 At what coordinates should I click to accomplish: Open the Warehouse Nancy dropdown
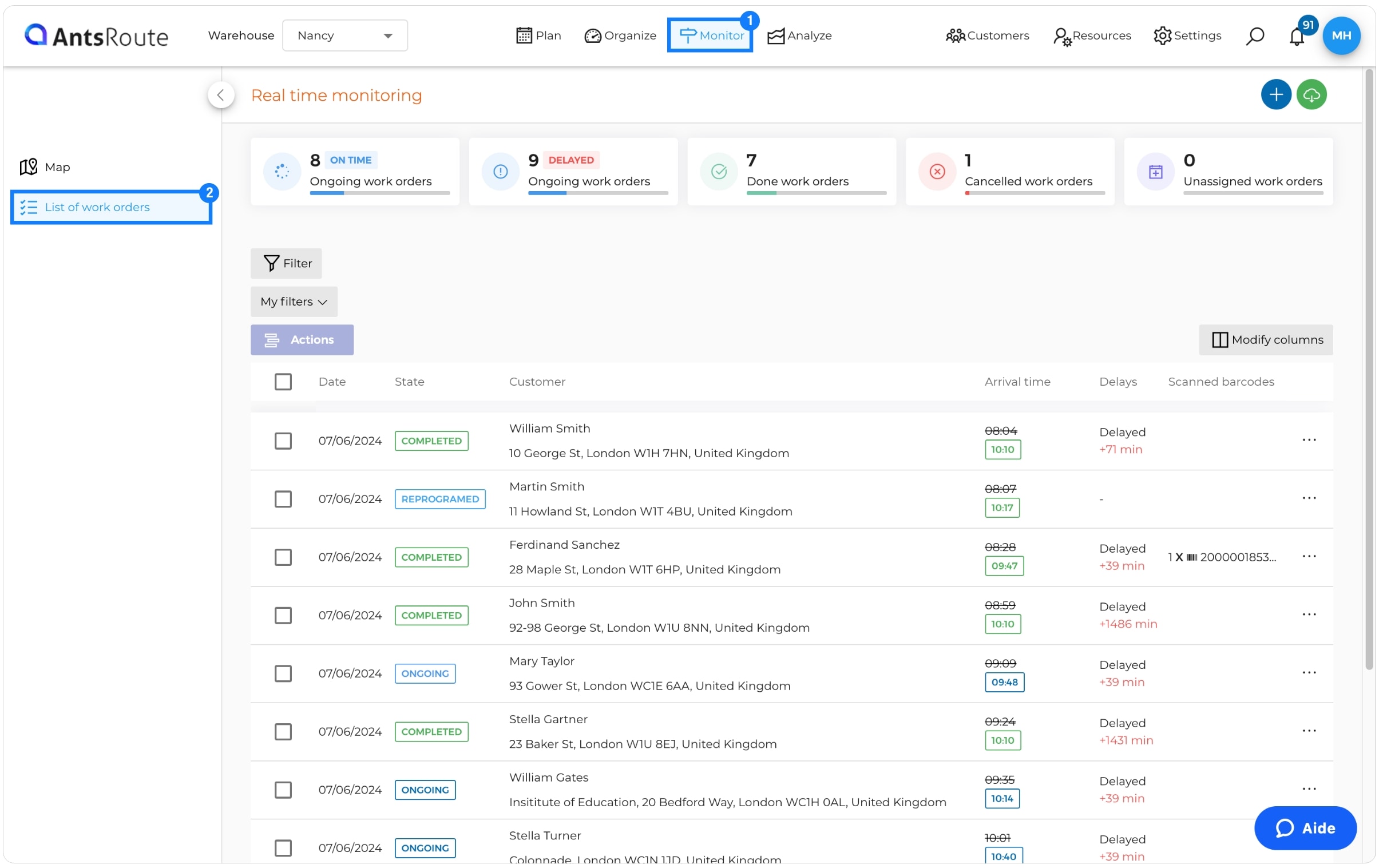click(x=344, y=35)
